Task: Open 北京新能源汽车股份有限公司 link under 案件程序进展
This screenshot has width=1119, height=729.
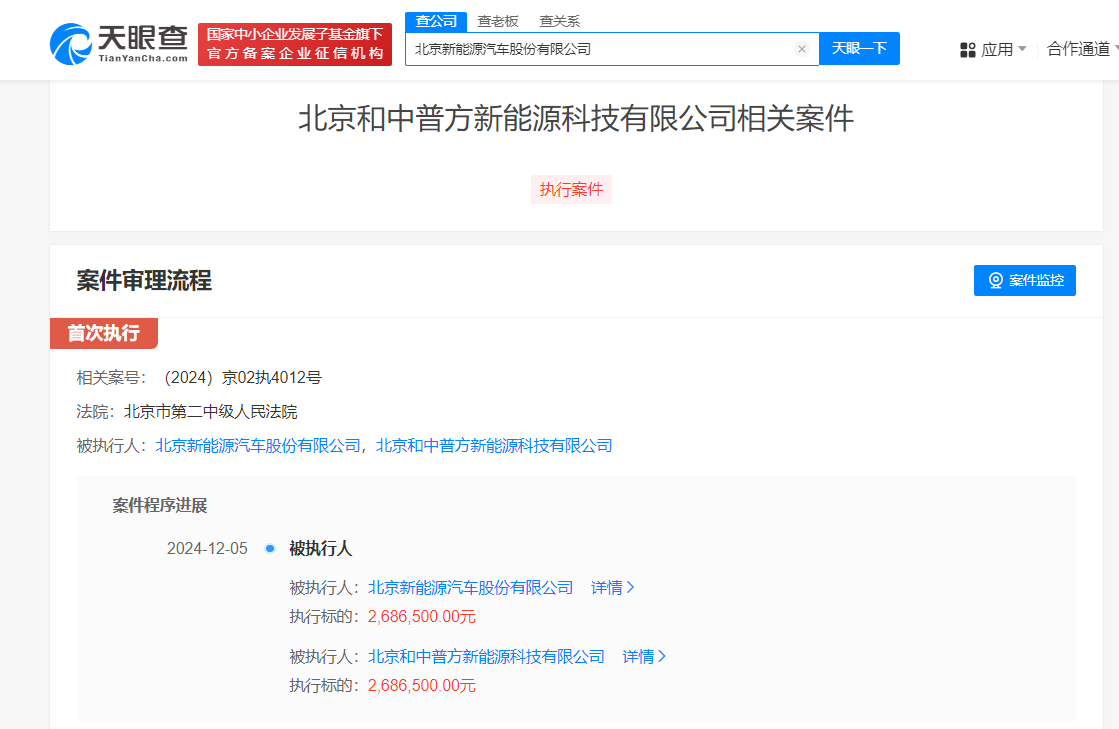Action: tap(470, 588)
